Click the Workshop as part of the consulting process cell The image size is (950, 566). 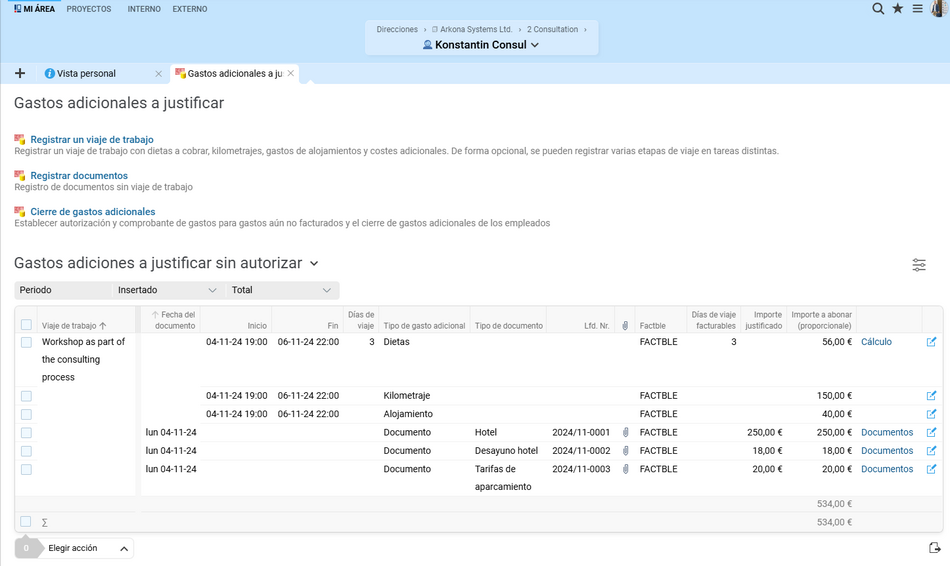pyautogui.click(x=83, y=359)
